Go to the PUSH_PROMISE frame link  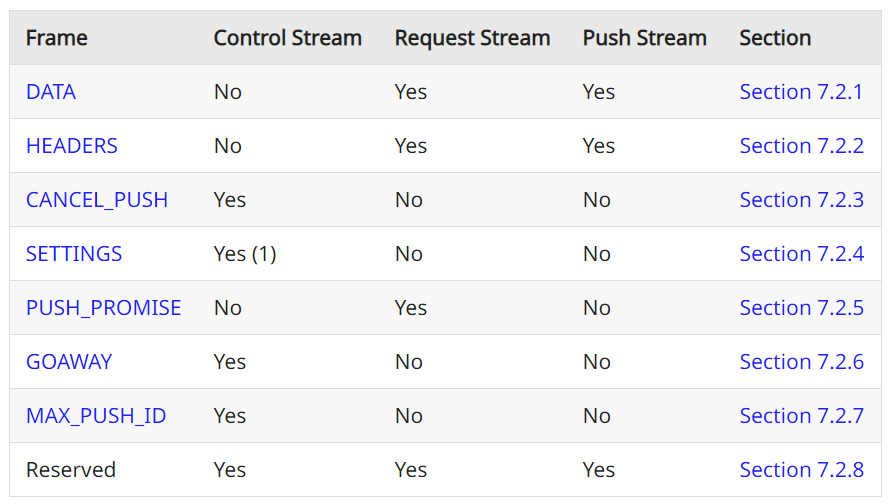pyautogui.click(x=104, y=308)
